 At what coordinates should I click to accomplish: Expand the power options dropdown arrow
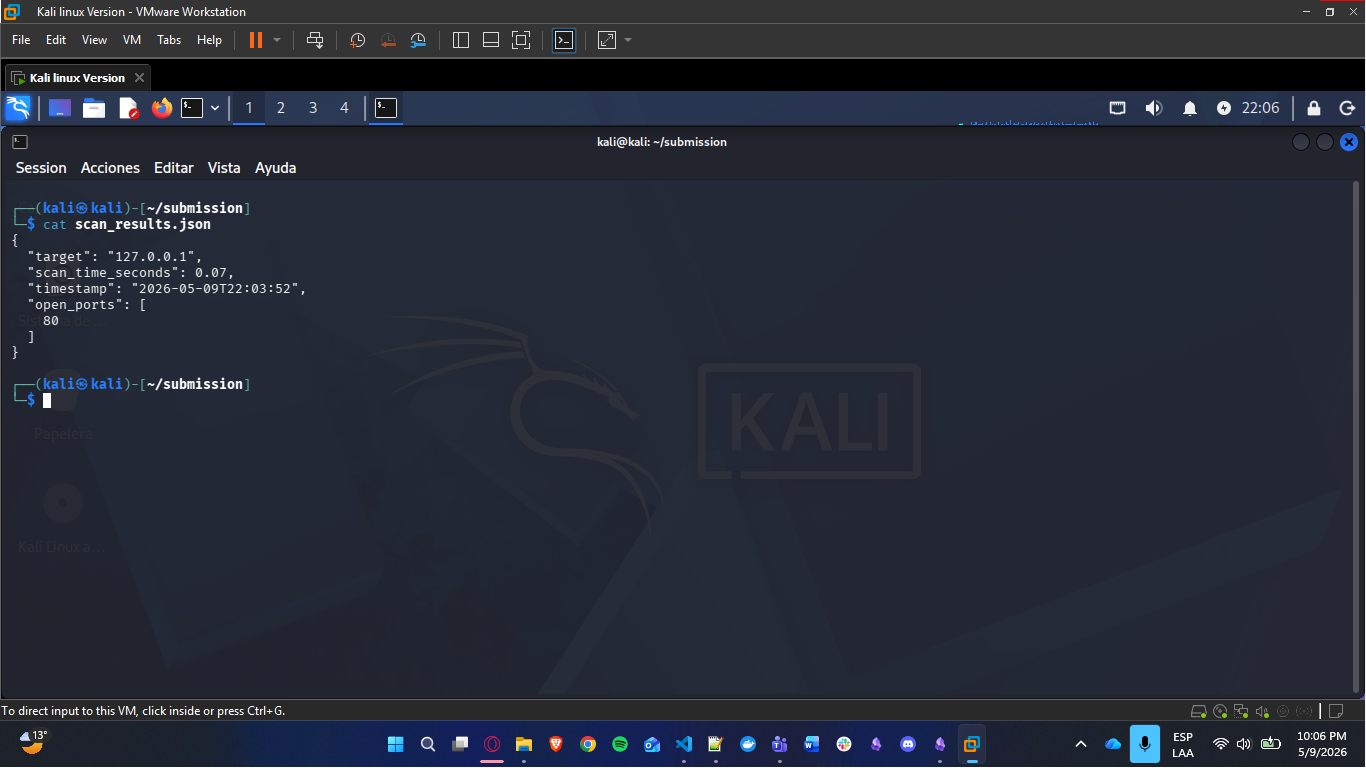point(277,40)
